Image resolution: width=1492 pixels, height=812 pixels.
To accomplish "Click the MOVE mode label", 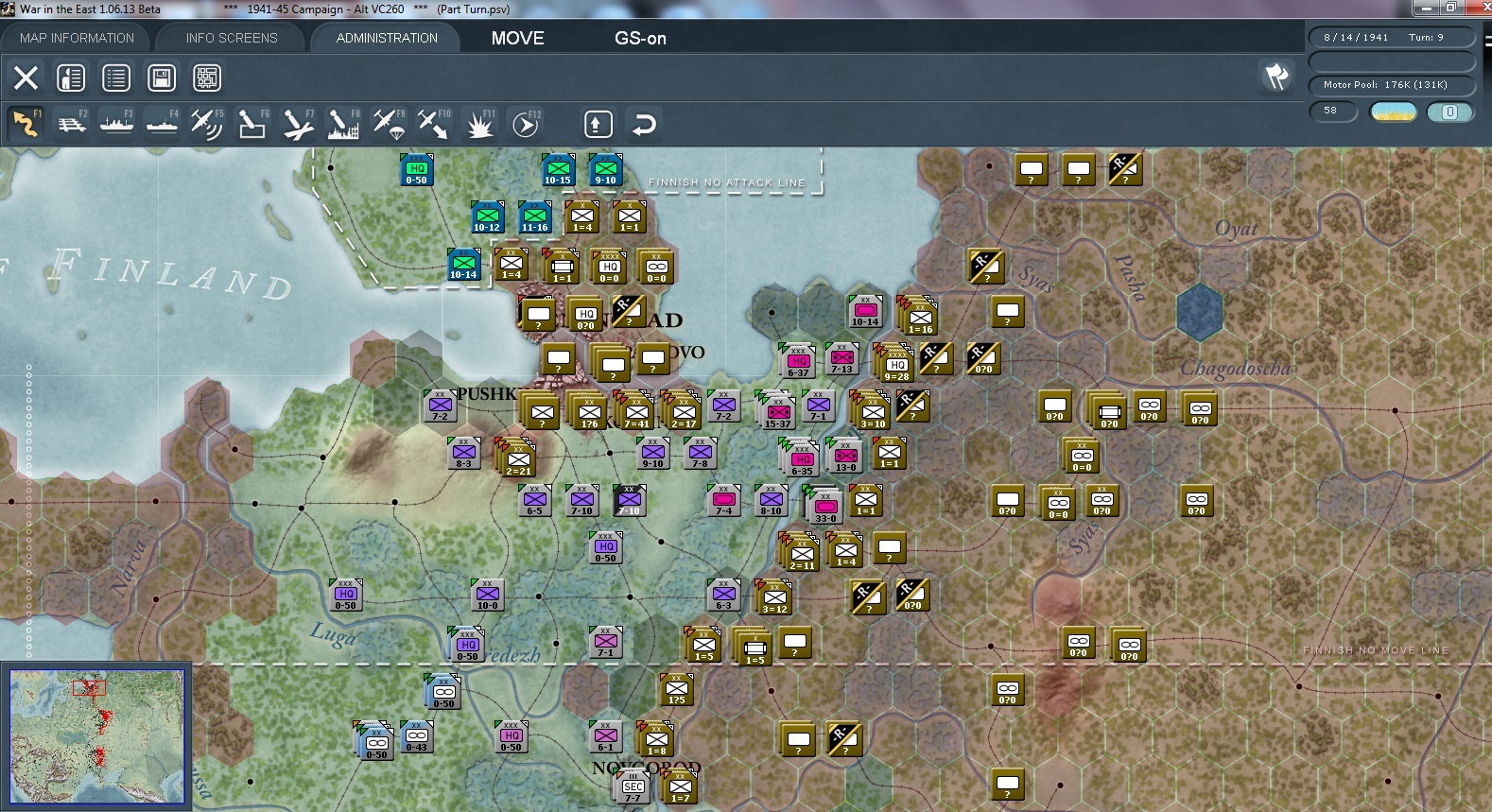I will pos(517,39).
